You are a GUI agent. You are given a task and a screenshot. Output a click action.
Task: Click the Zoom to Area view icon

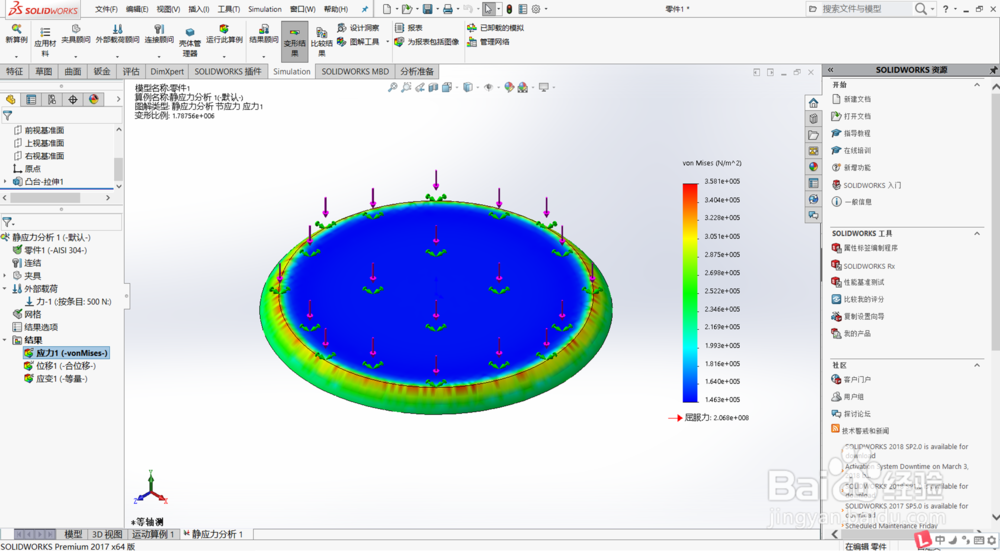click(x=406, y=87)
